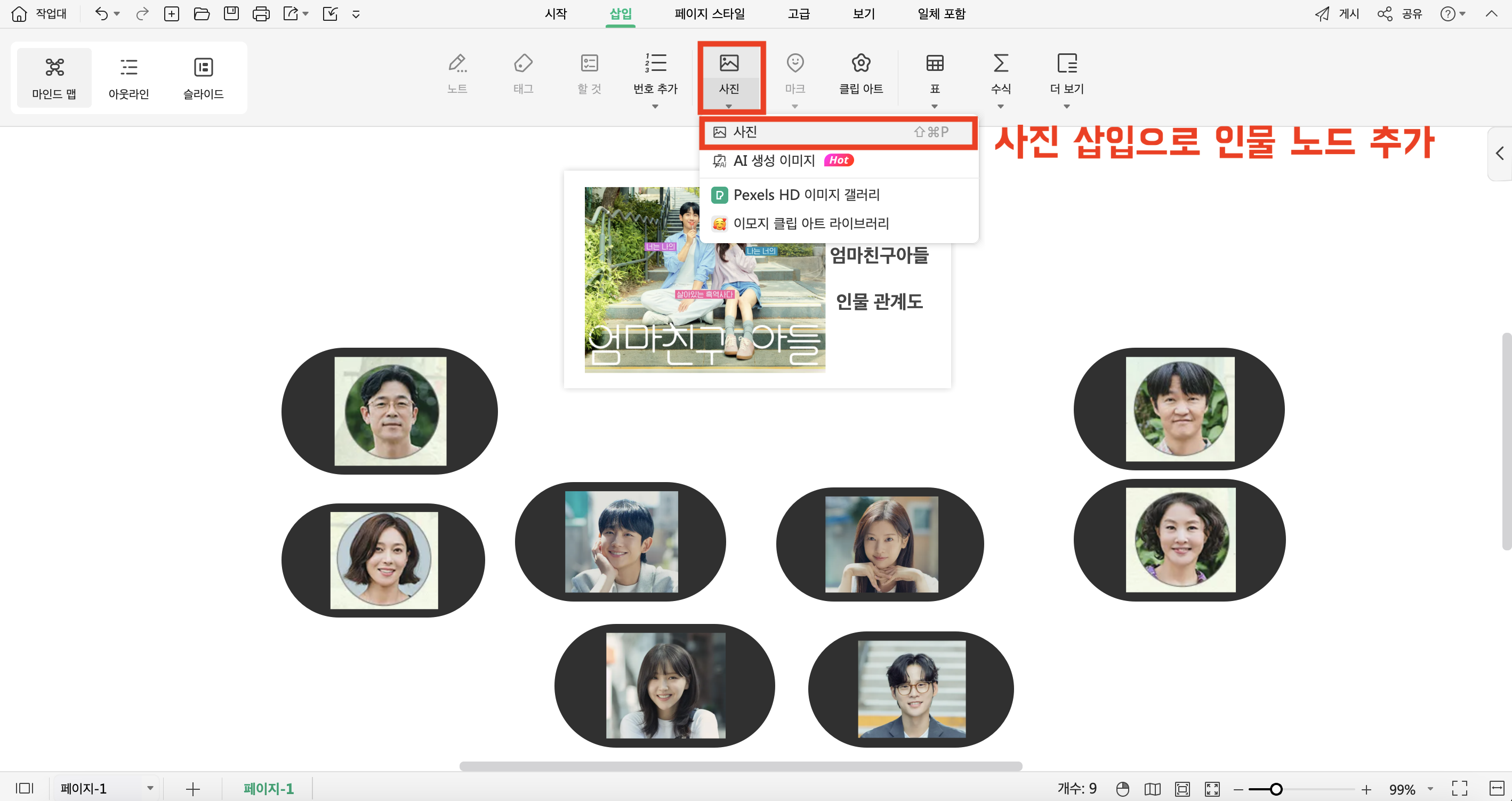Click the vertical scrollbar
This screenshot has width=1512, height=801.
tap(1506, 440)
